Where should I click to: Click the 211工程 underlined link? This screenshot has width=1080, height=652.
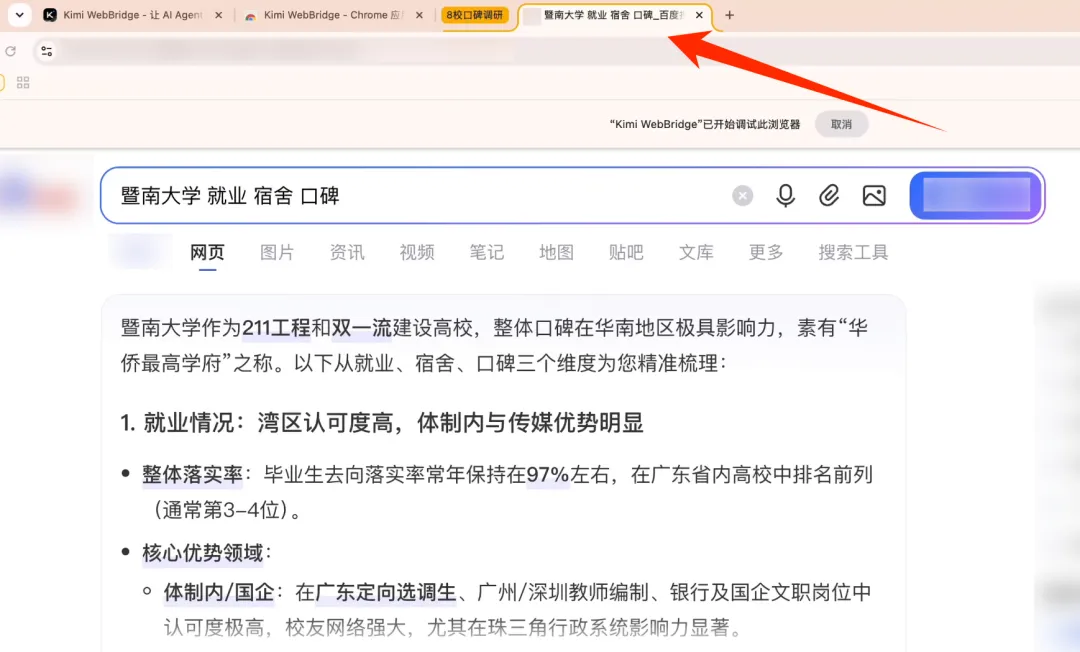pyautogui.click(x=276, y=328)
